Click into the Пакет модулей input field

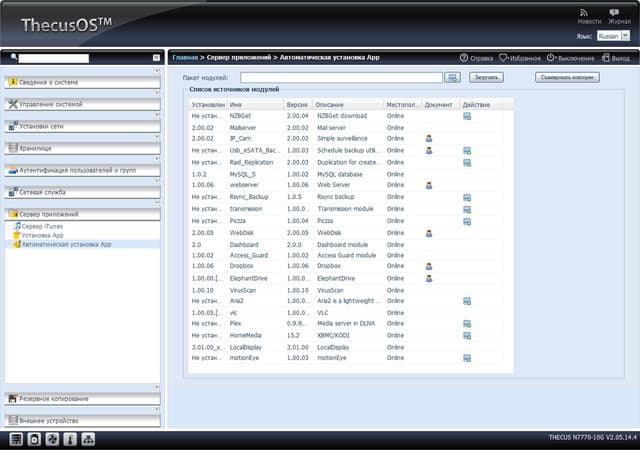pyautogui.click(x=342, y=78)
